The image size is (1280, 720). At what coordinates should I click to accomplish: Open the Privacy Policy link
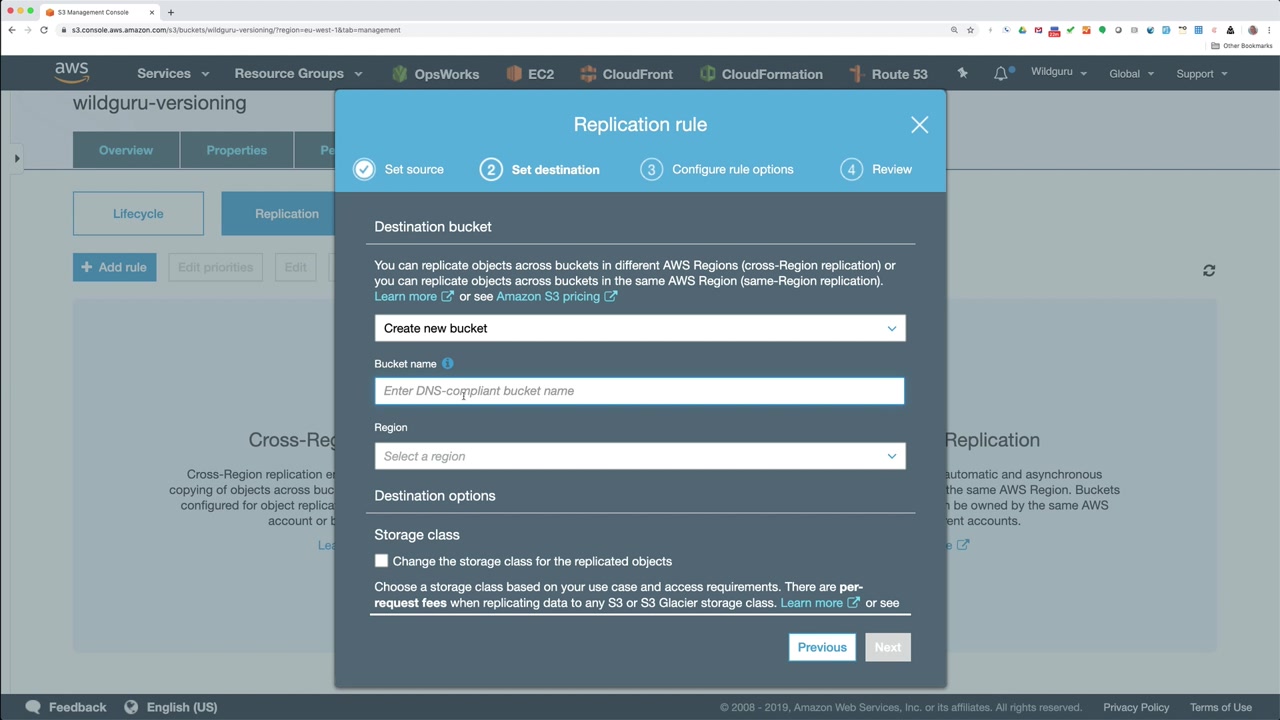[x=1136, y=707]
